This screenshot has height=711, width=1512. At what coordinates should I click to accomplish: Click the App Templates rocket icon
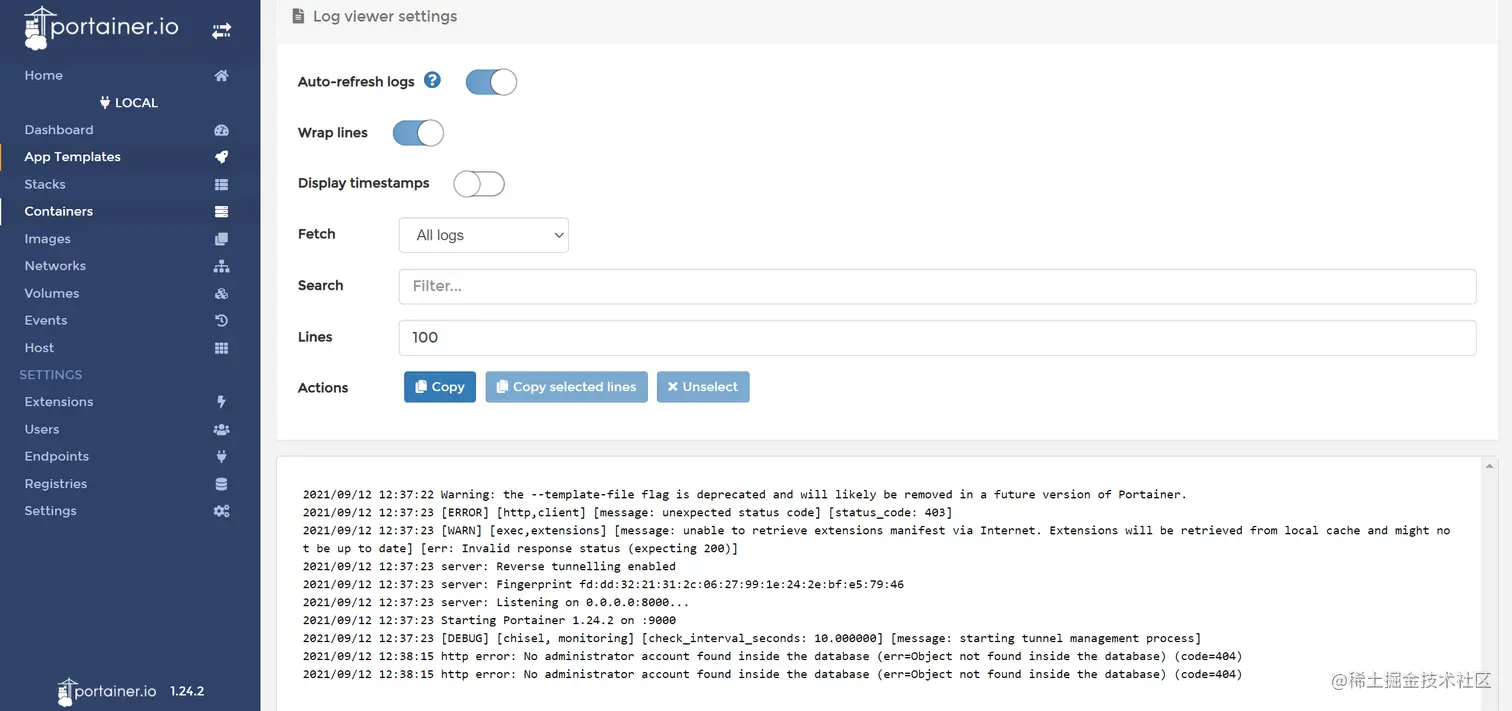point(222,157)
